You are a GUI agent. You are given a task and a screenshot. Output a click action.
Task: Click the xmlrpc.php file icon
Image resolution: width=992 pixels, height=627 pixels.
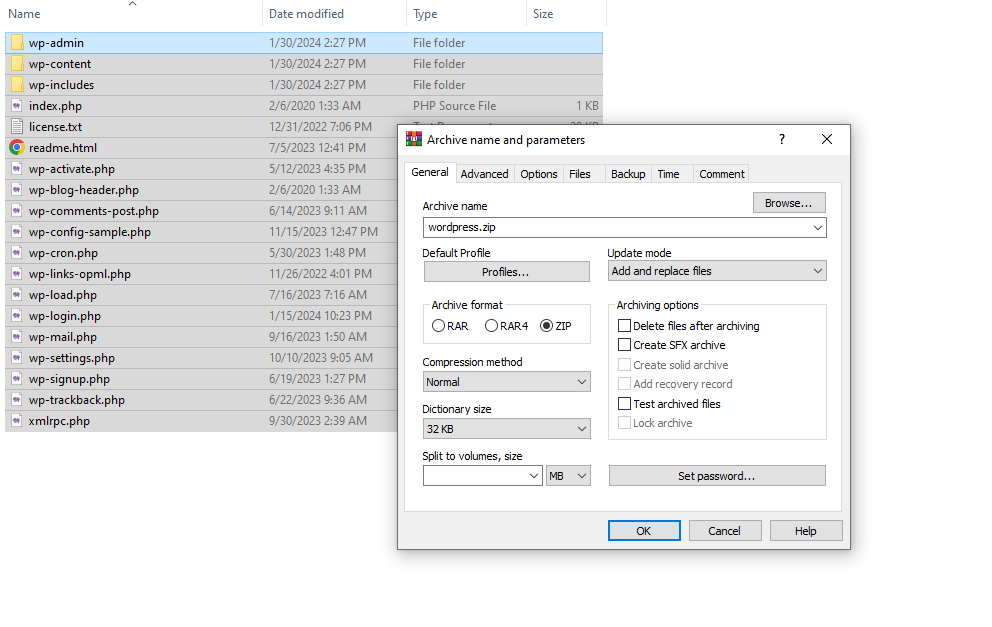point(17,421)
